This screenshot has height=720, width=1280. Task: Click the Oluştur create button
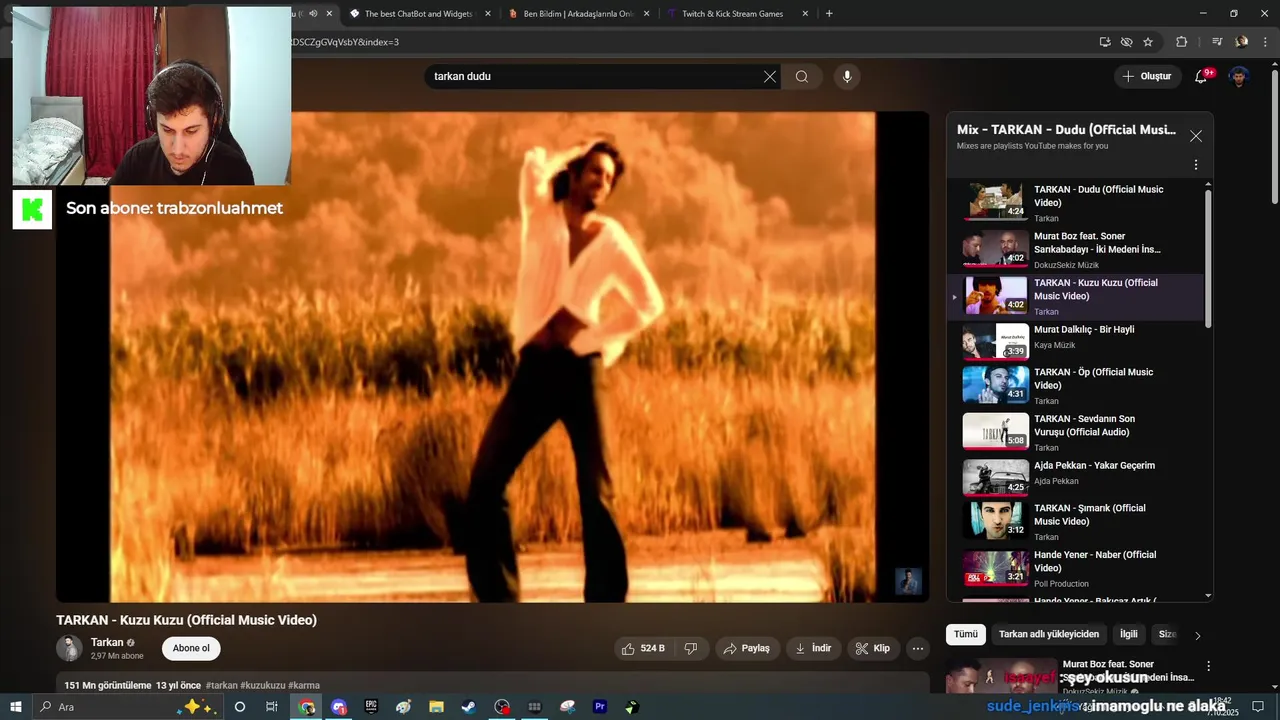click(1146, 76)
